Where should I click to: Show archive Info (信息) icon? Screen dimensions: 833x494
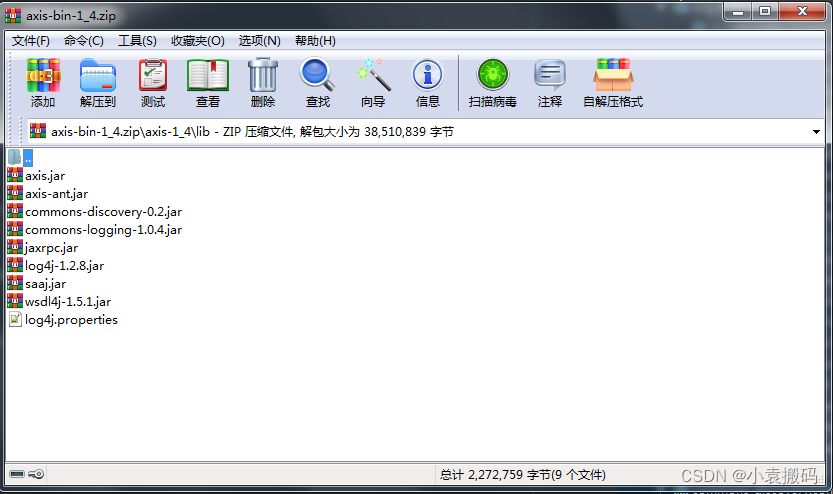[428, 75]
